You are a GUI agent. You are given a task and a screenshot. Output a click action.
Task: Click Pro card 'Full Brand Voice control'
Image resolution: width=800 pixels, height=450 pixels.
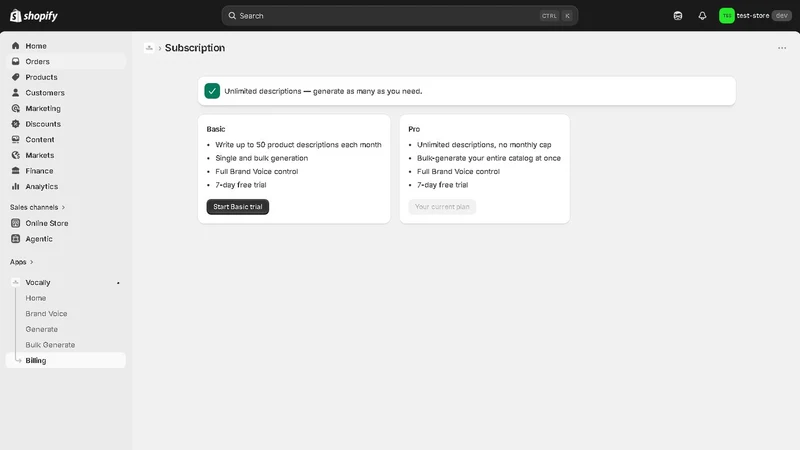pyautogui.click(x=458, y=171)
